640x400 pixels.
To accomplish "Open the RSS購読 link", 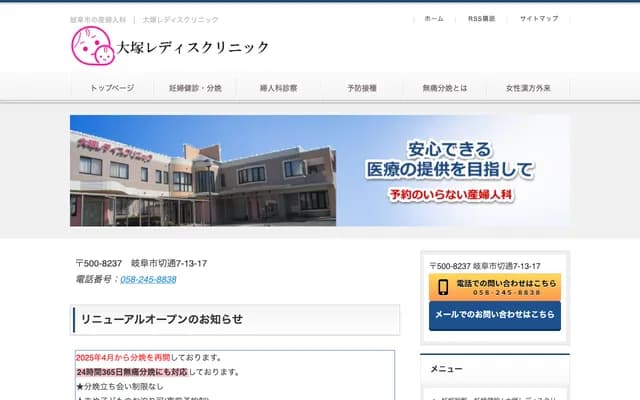I will point(481,19).
